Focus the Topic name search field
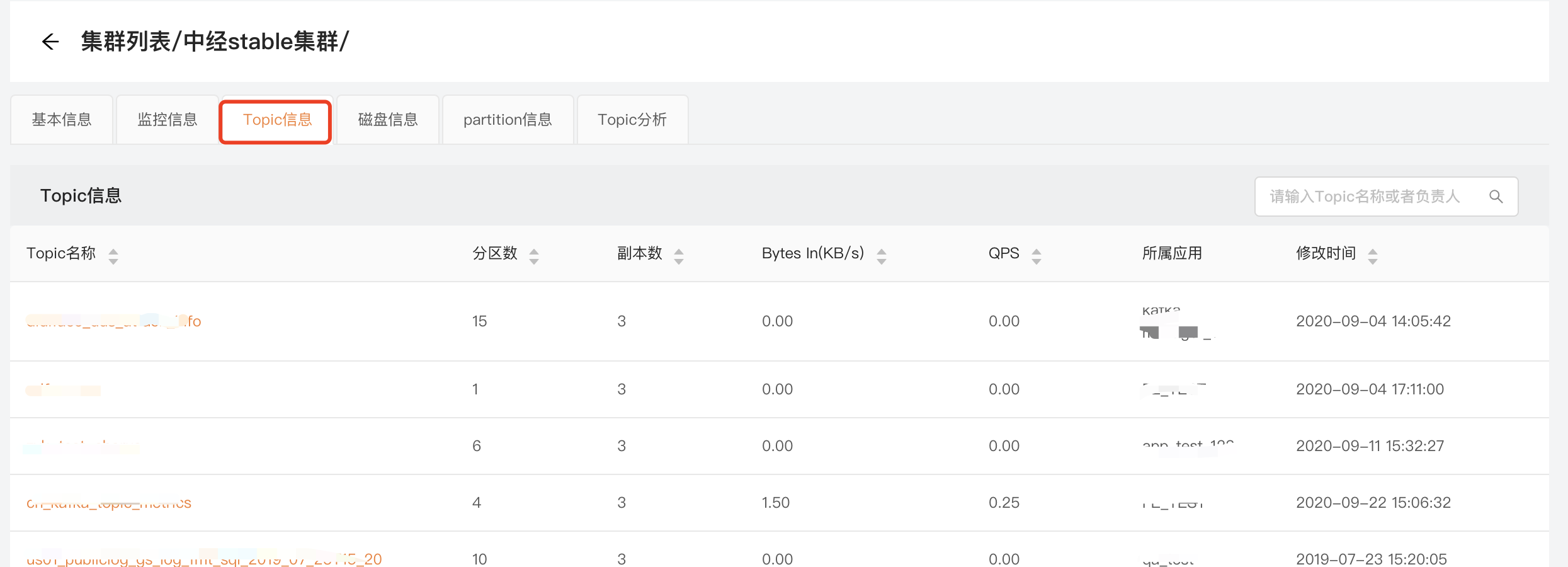This screenshot has width=1568, height=567. [x=1366, y=197]
